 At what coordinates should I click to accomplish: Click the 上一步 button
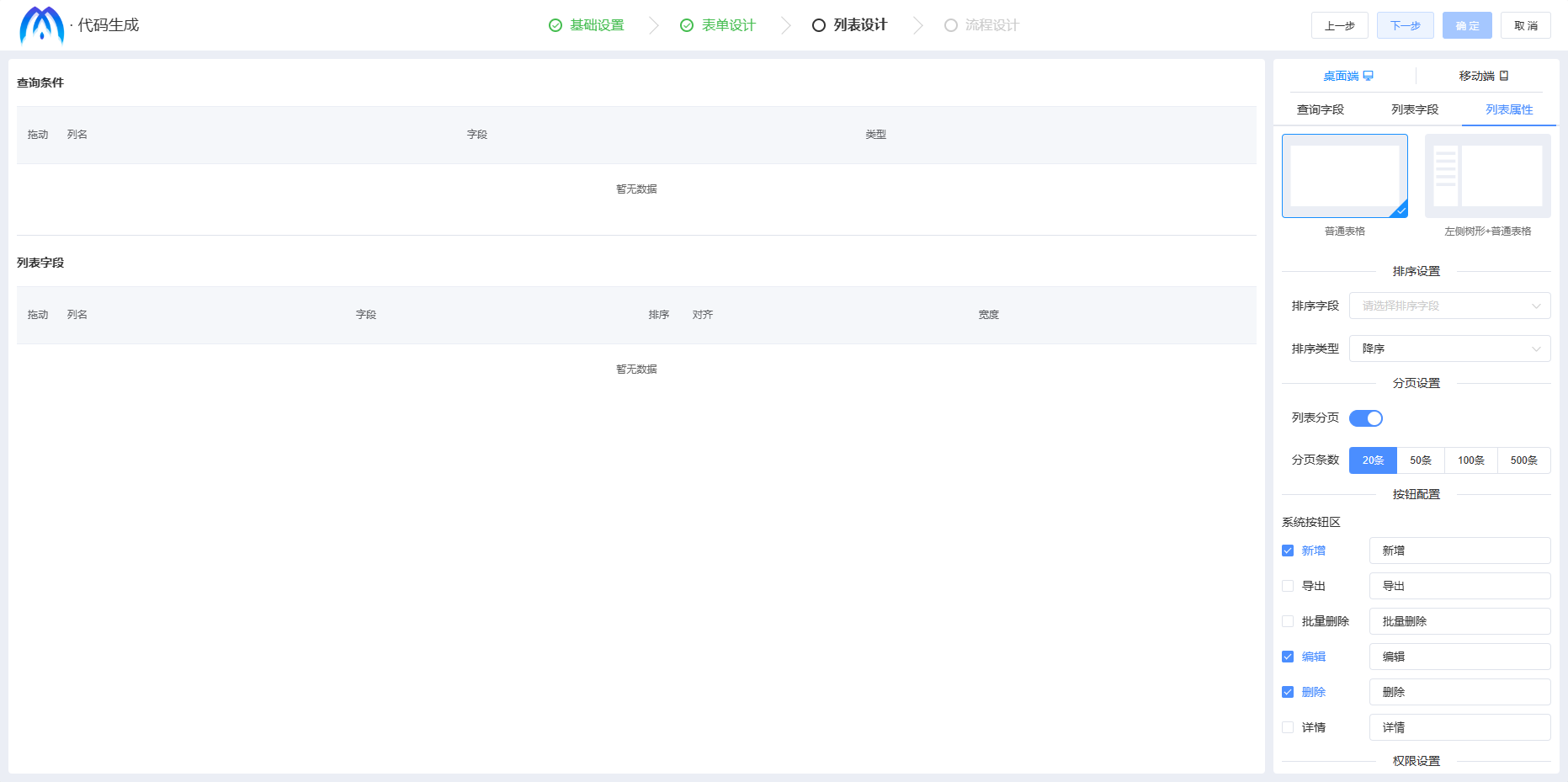1340,25
